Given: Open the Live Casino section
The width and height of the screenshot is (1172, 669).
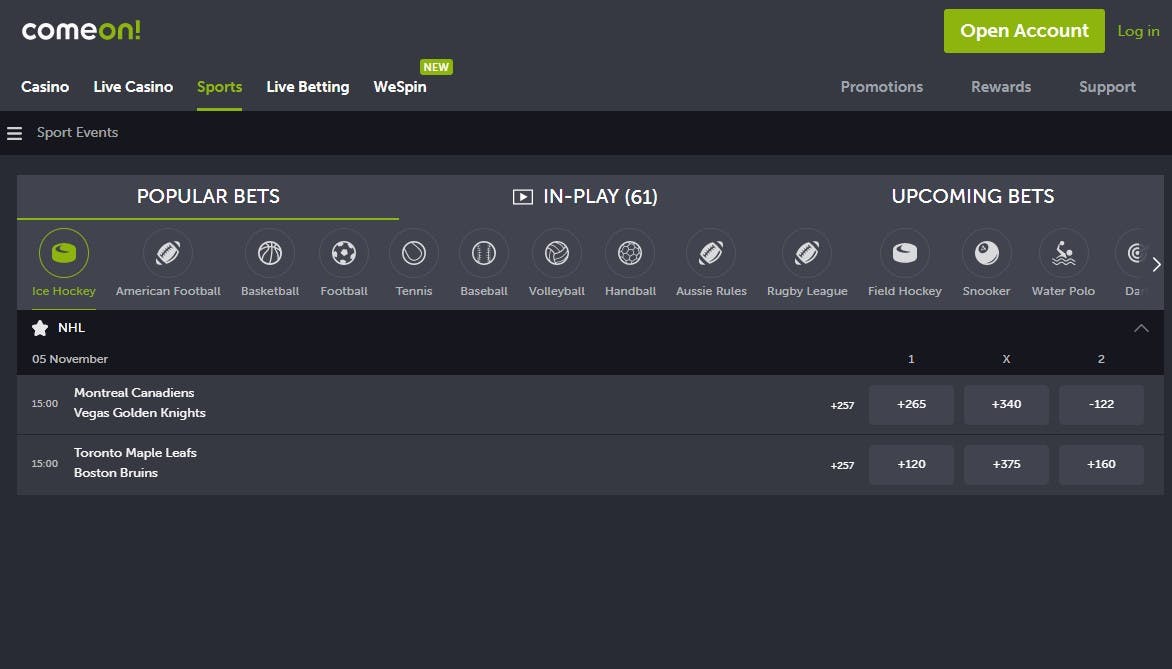Looking at the screenshot, I should (x=133, y=87).
